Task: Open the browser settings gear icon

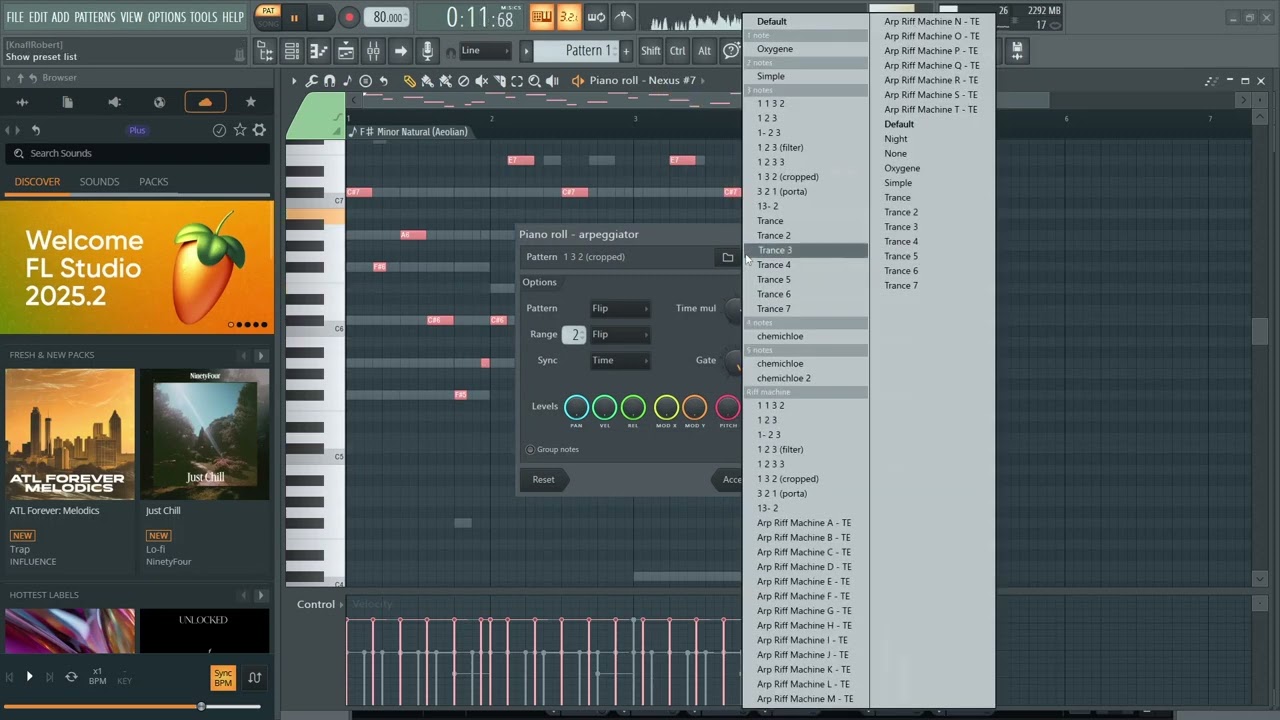Action: coord(259,130)
